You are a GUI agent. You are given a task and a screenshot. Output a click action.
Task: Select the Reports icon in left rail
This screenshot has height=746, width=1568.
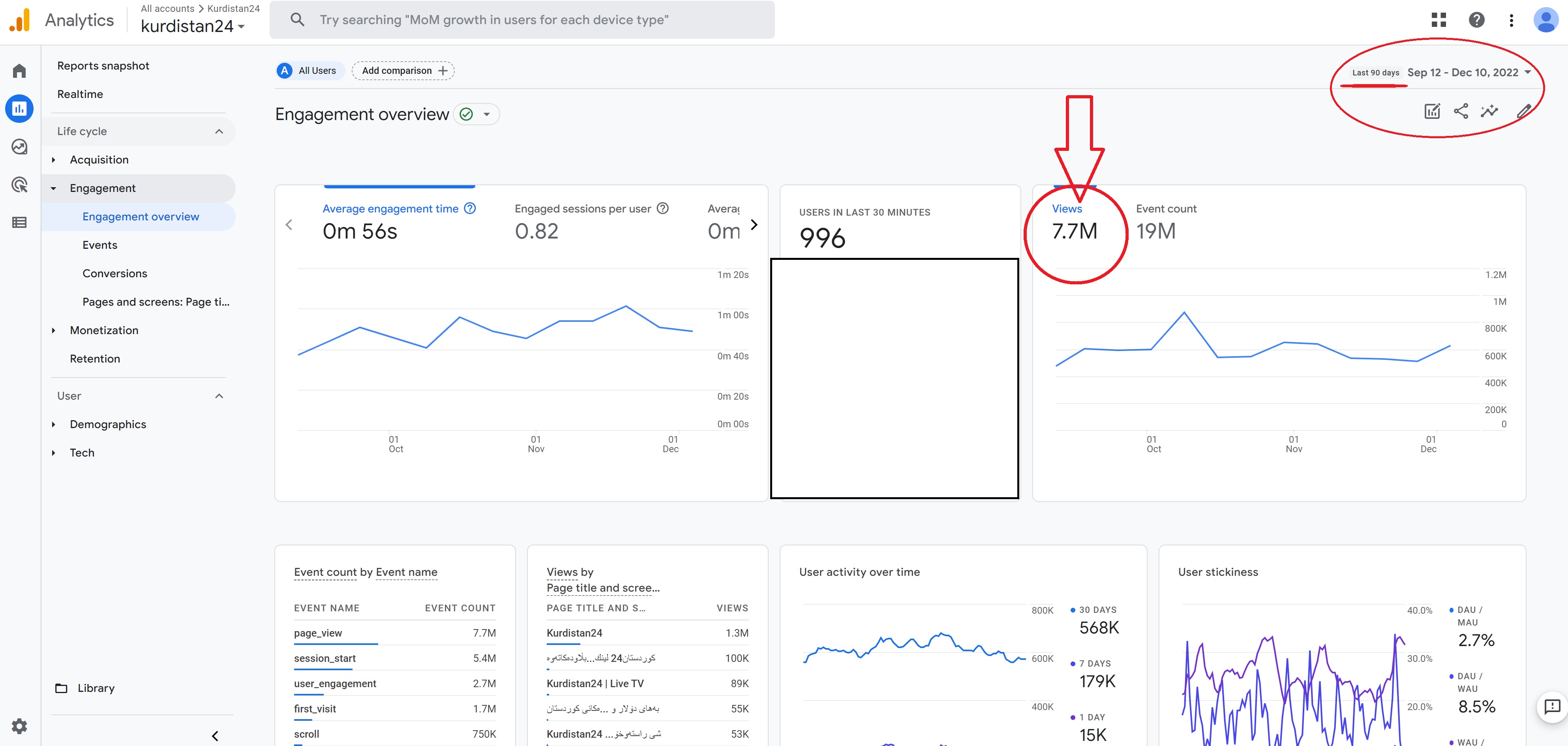[19, 108]
